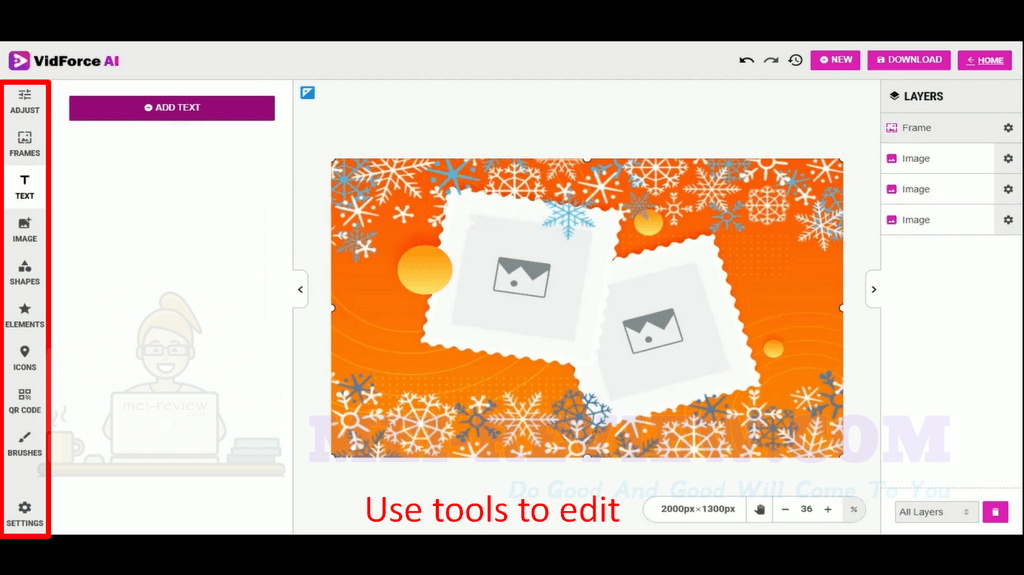Click the percent zoom button
The height and width of the screenshot is (575, 1024).
pos(854,510)
